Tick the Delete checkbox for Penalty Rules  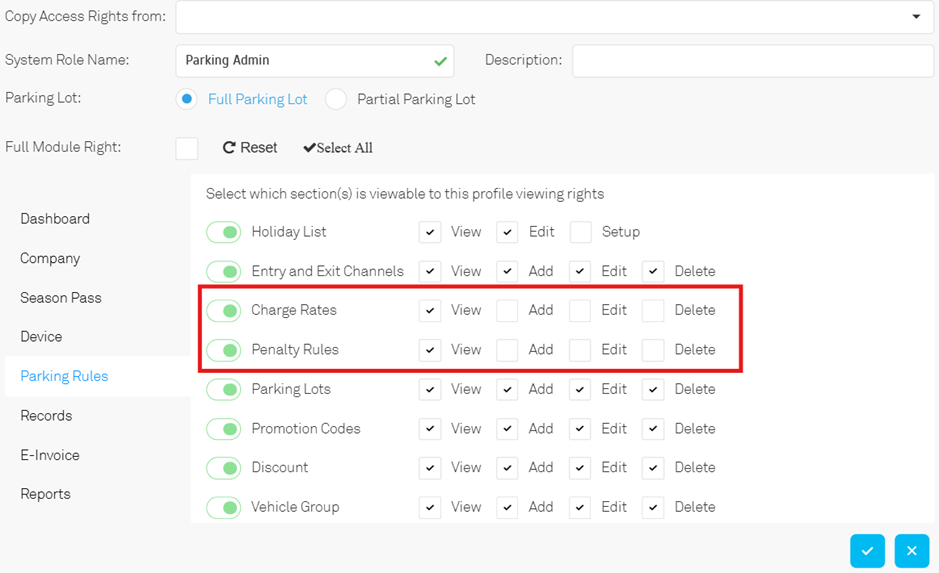point(653,350)
